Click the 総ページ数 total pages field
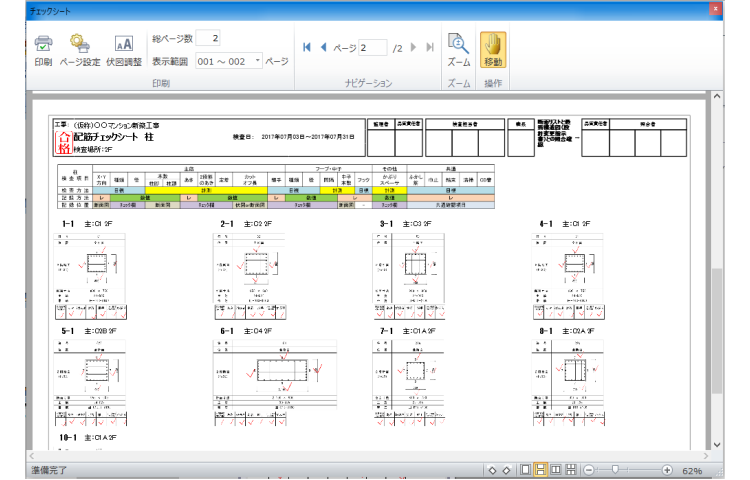Image resolution: width=750 pixels, height=480 pixels. pyautogui.click(x=208, y=38)
